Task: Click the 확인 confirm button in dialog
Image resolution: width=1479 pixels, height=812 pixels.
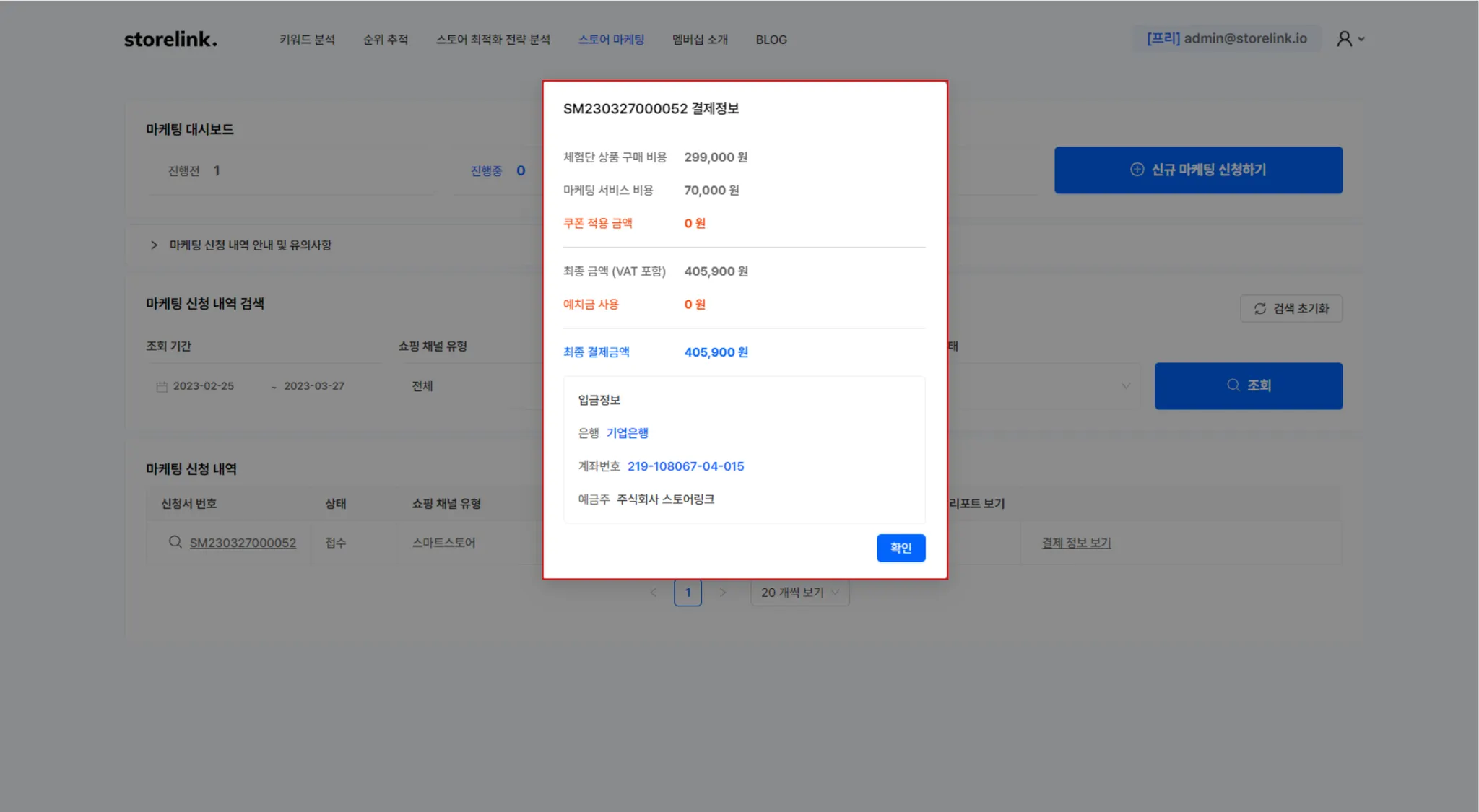Action: click(901, 548)
